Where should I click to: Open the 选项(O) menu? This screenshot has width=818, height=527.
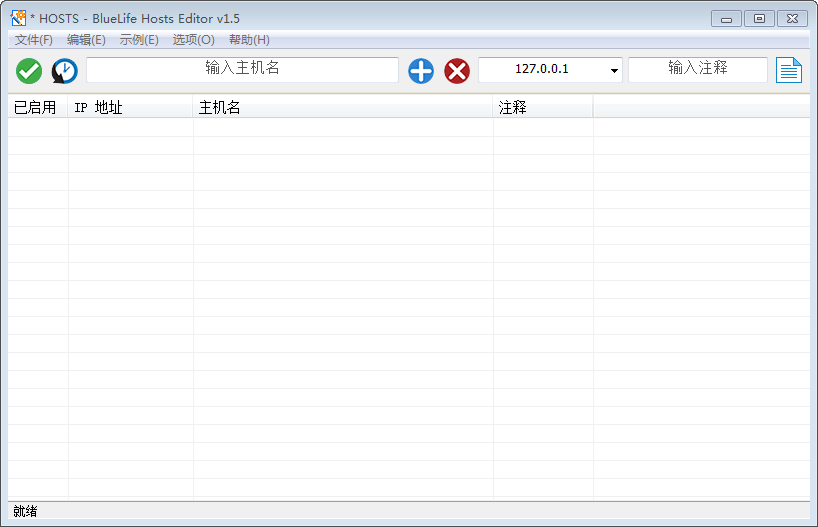click(193, 40)
